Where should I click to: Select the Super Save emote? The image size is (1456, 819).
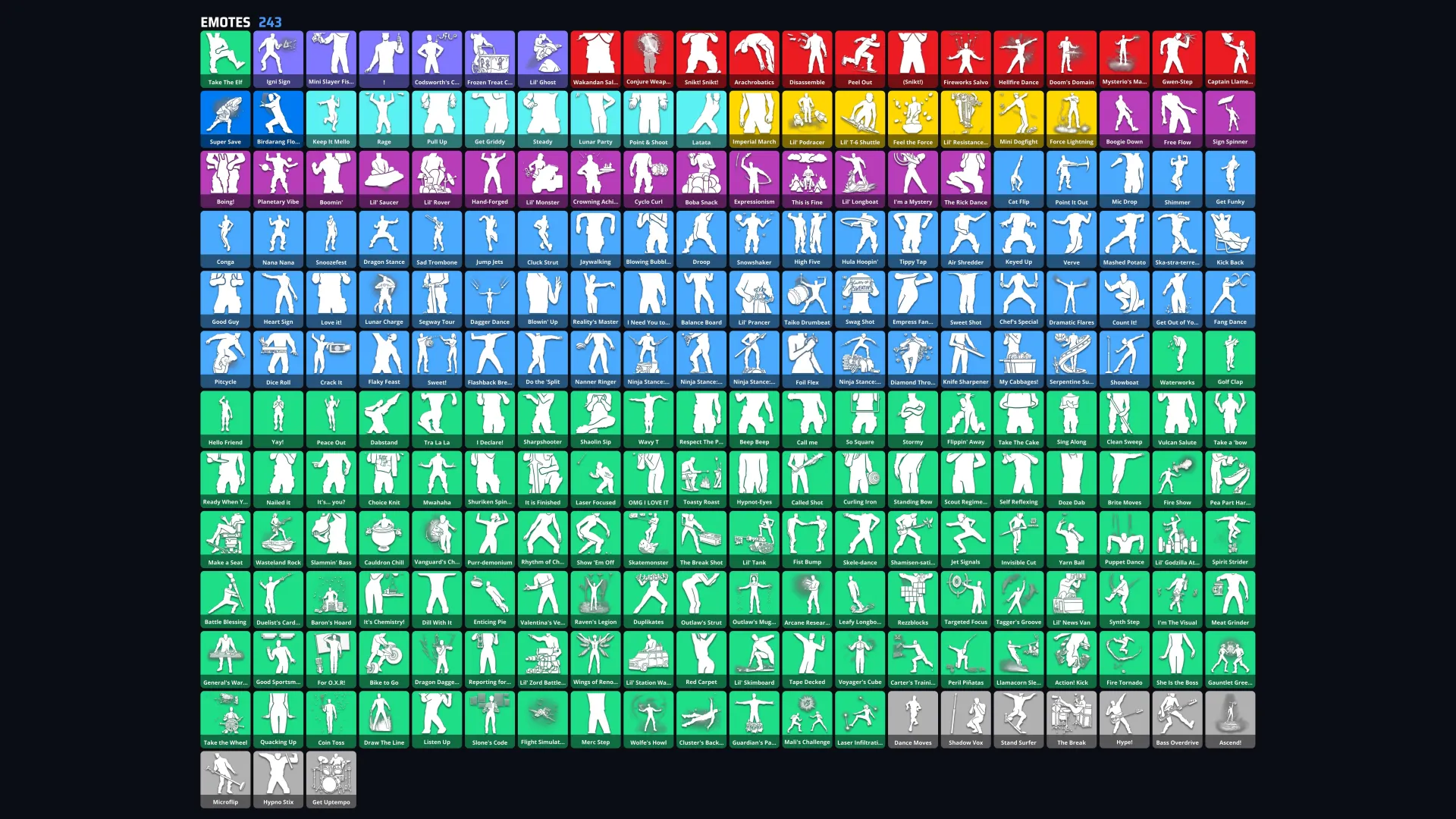(x=225, y=119)
